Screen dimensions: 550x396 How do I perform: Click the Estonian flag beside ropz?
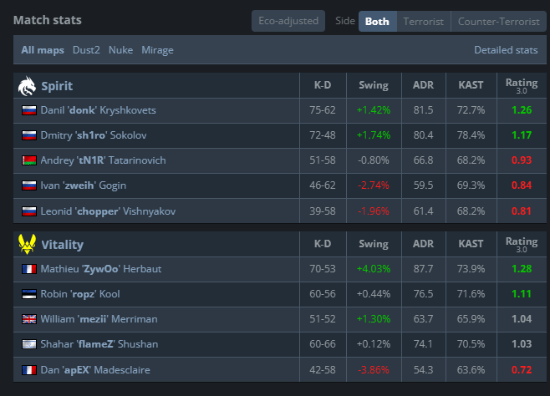pos(29,294)
